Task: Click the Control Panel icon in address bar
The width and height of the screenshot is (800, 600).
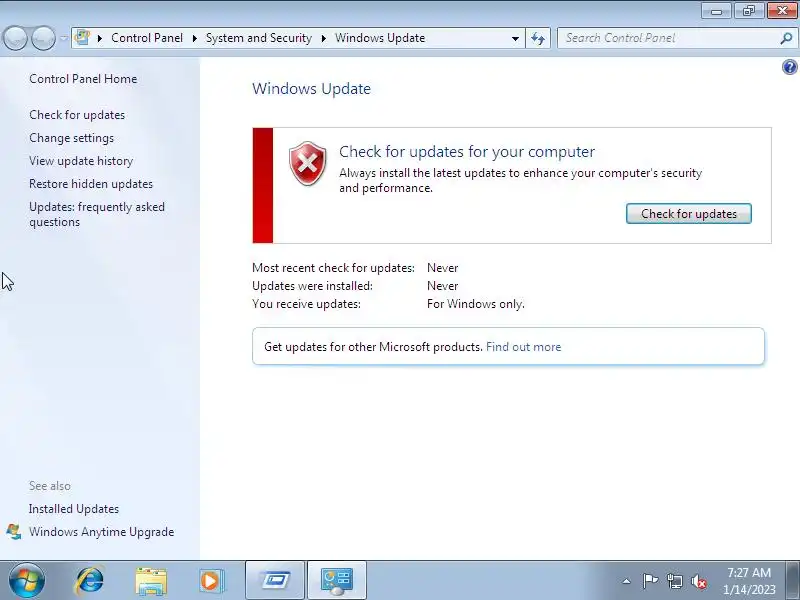Action: (x=82, y=38)
